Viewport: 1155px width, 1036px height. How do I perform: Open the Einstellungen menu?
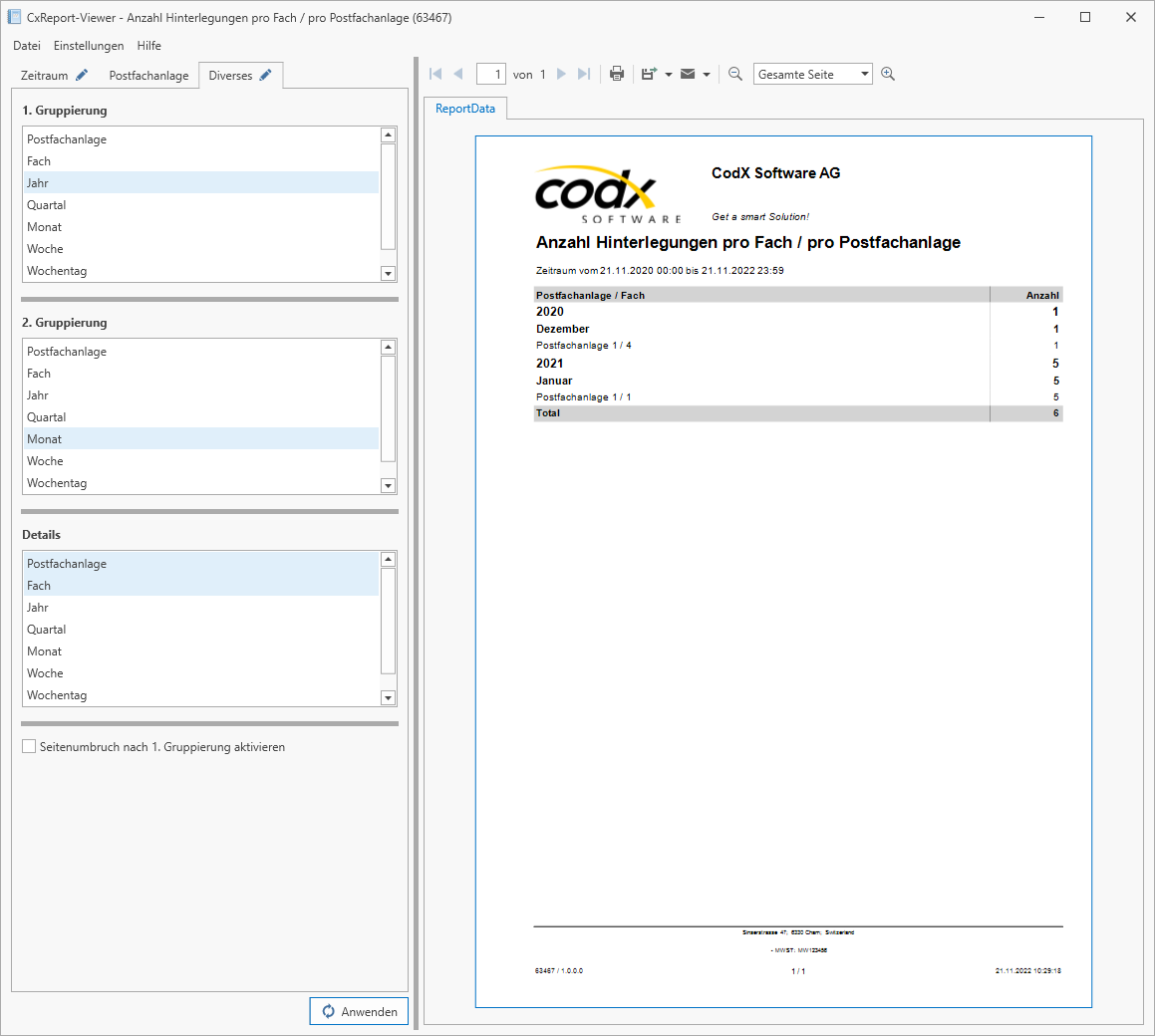[89, 46]
